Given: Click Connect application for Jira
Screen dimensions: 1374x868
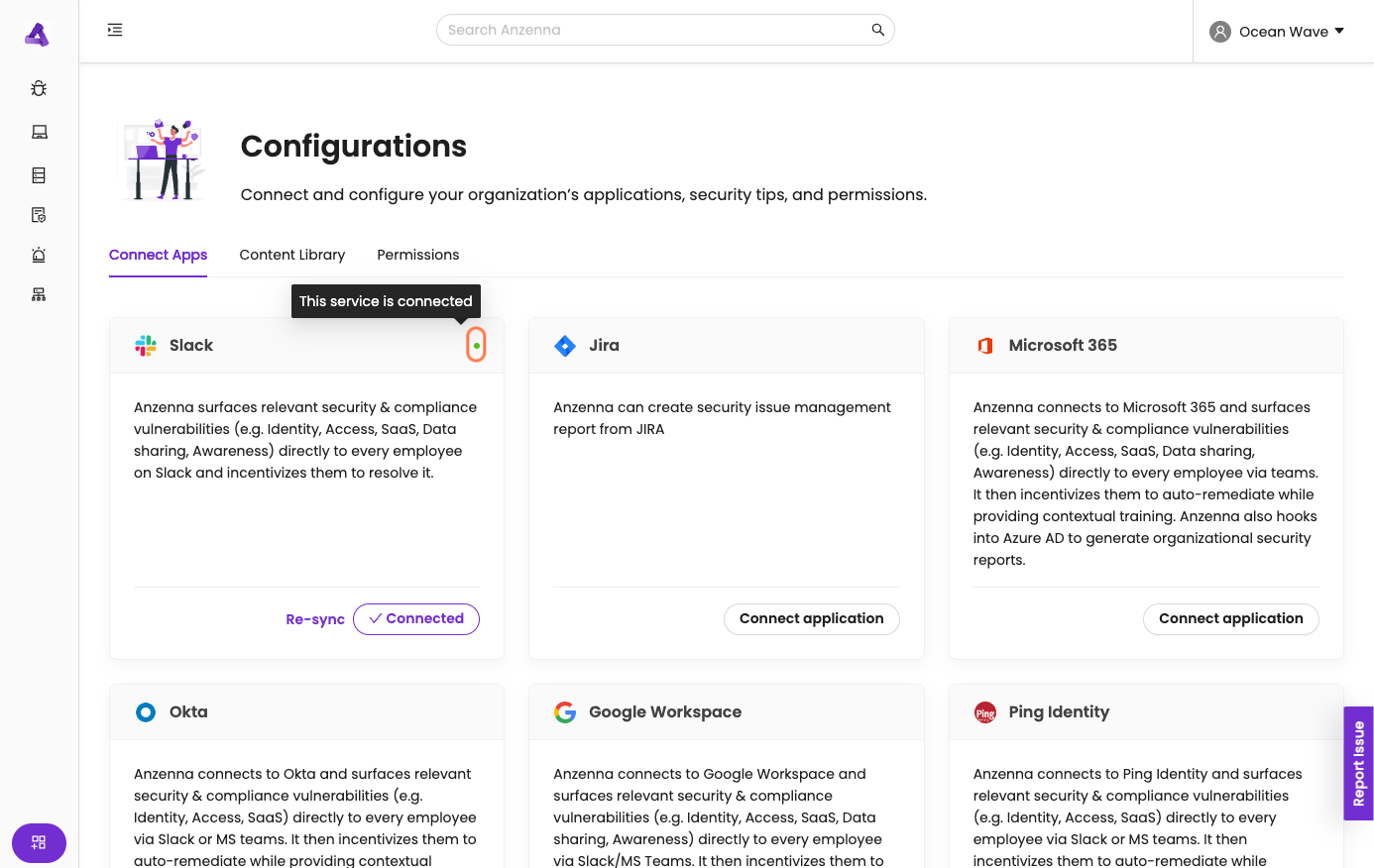Looking at the screenshot, I should pos(811,619).
